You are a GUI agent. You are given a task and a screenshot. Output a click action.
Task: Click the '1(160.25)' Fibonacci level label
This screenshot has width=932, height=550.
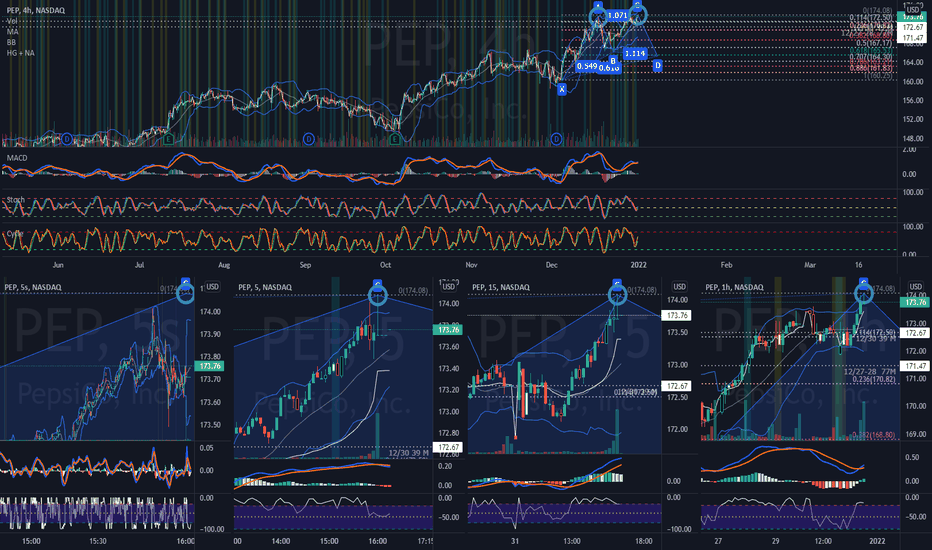[877, 76]
